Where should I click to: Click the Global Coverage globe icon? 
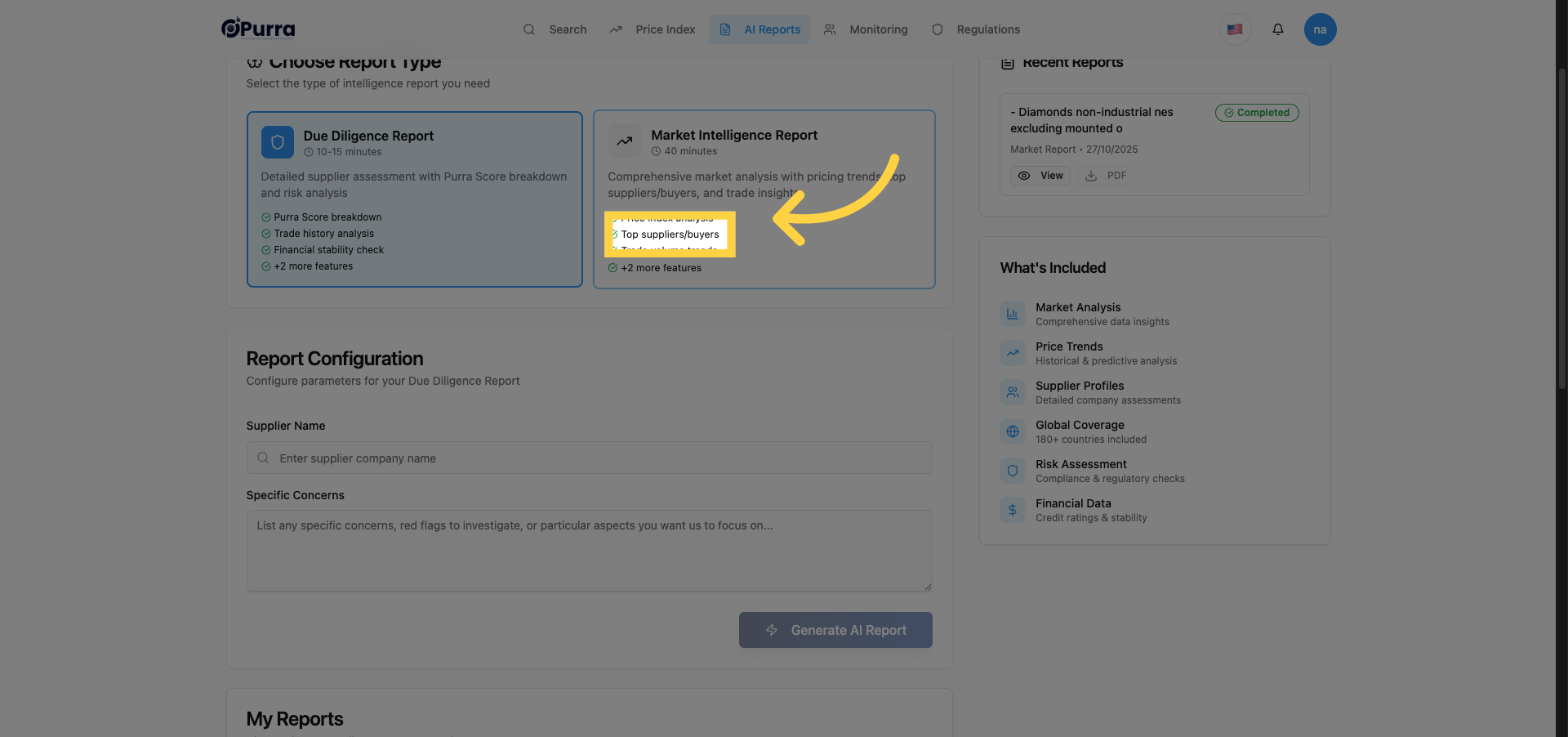coord(1013,431)
